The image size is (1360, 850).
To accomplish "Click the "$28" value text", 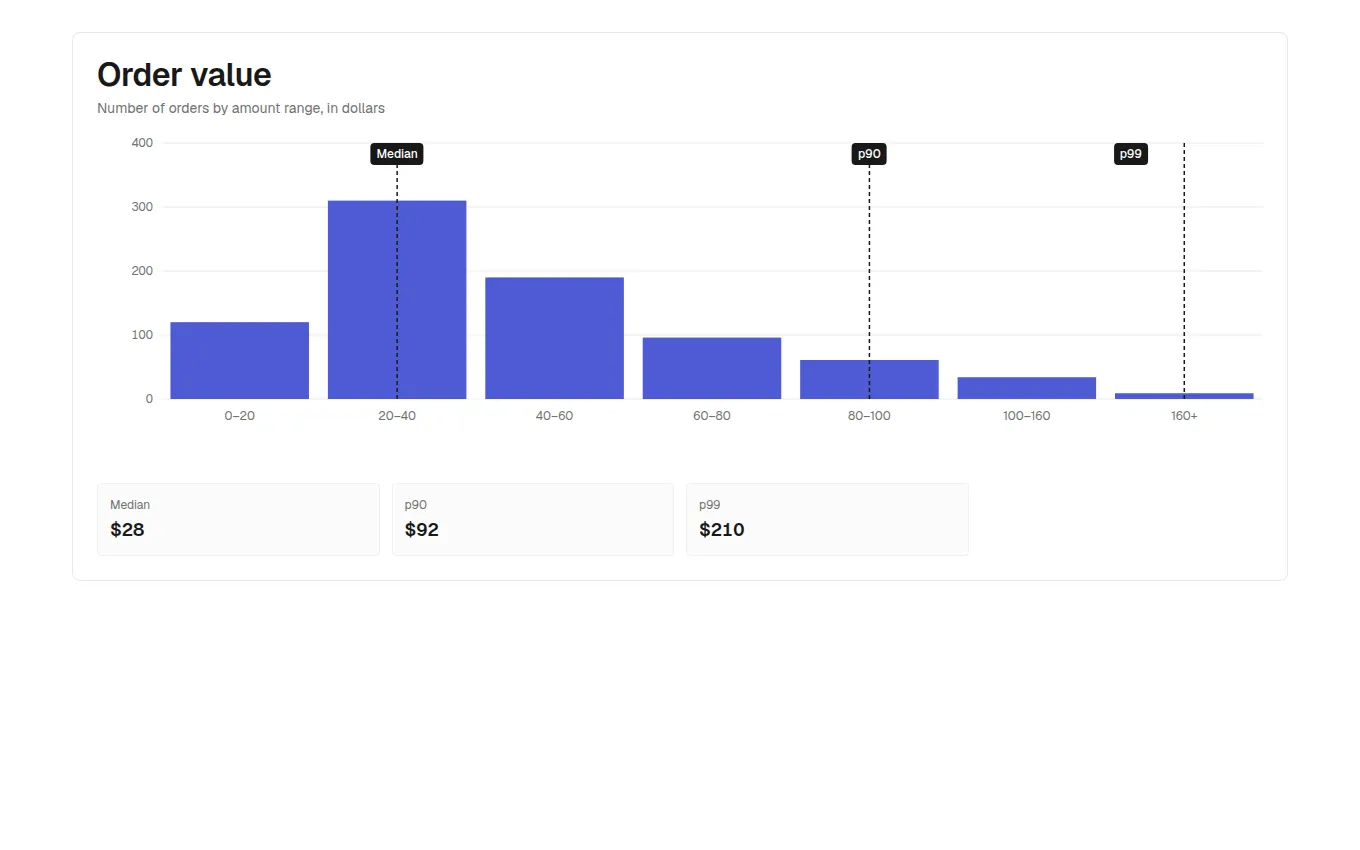I will [127, 530].
